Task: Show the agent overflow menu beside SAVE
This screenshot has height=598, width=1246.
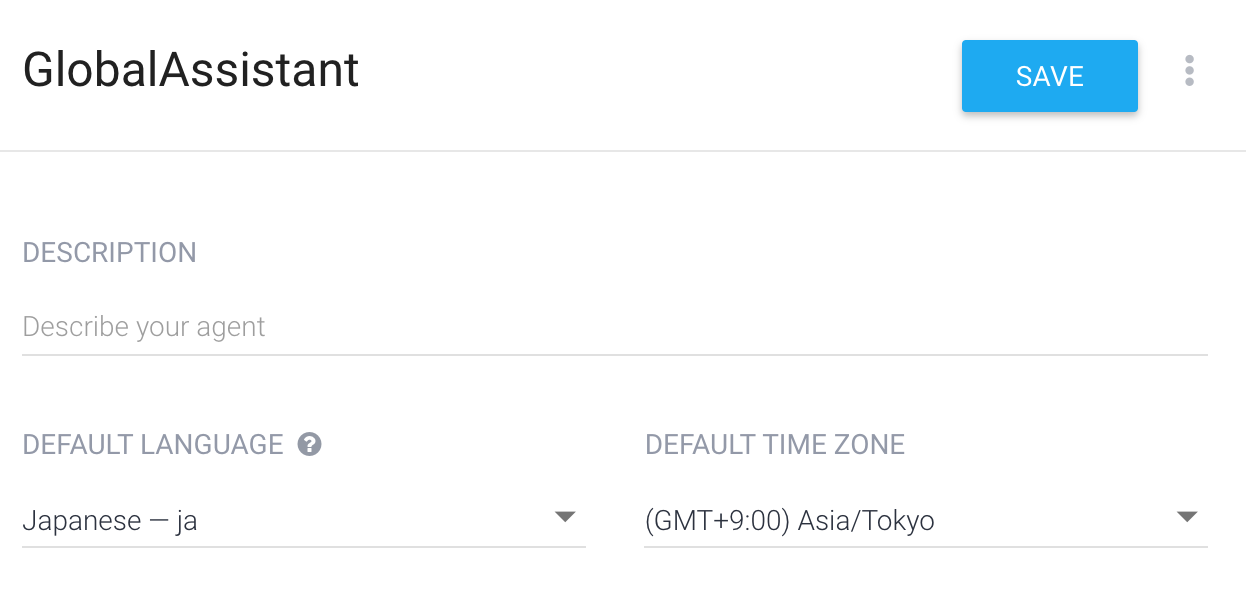Action: (1189, 71)
